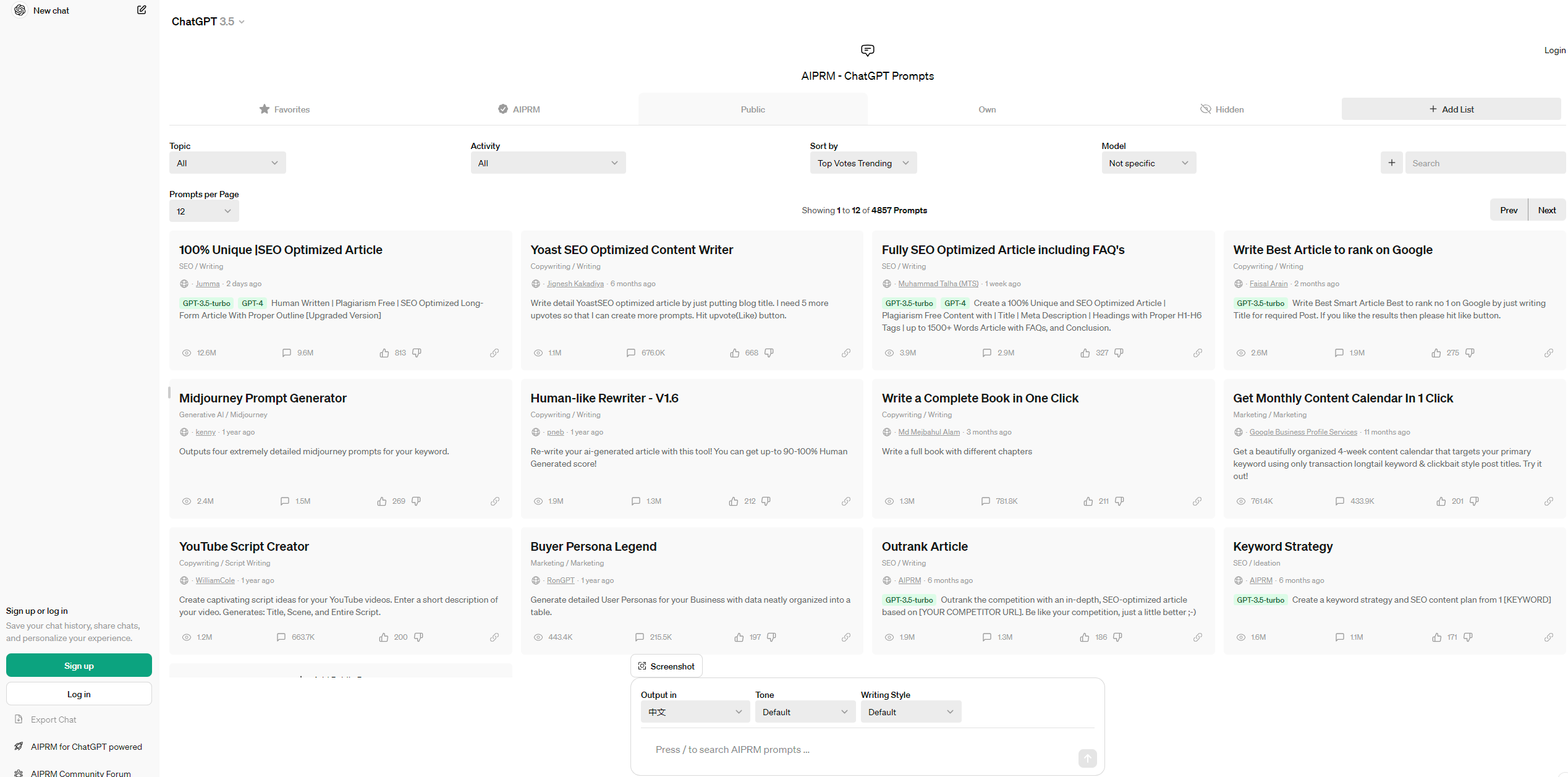Open the Get Monthly Content Calendar In 1 Click prompt

(x=1343, y=399)
